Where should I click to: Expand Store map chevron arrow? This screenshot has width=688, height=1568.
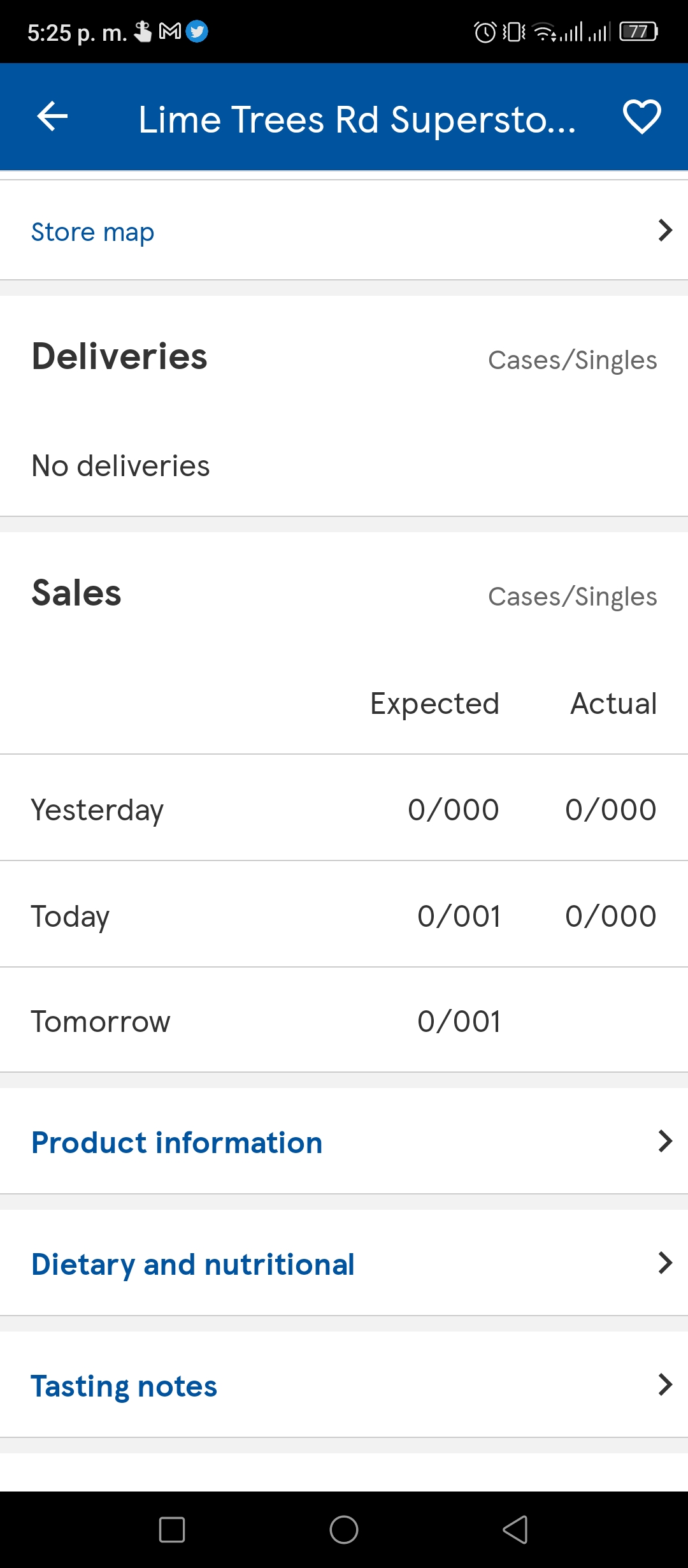pos(665,230)
